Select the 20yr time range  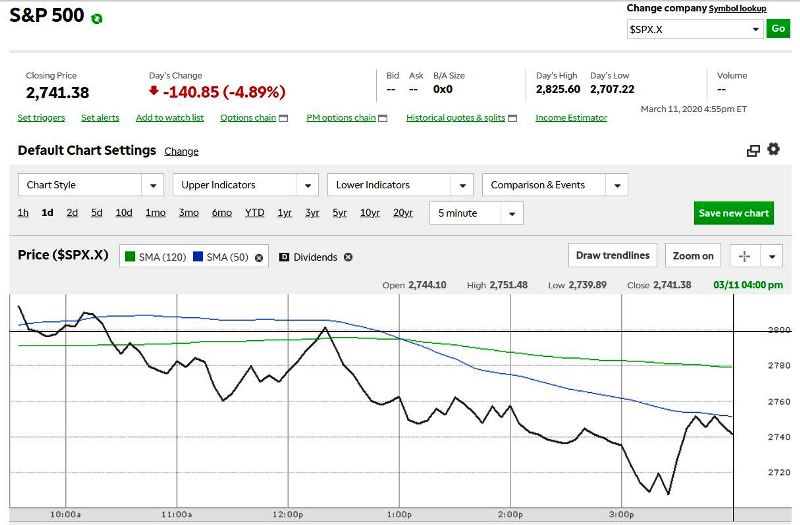(403, 213)
